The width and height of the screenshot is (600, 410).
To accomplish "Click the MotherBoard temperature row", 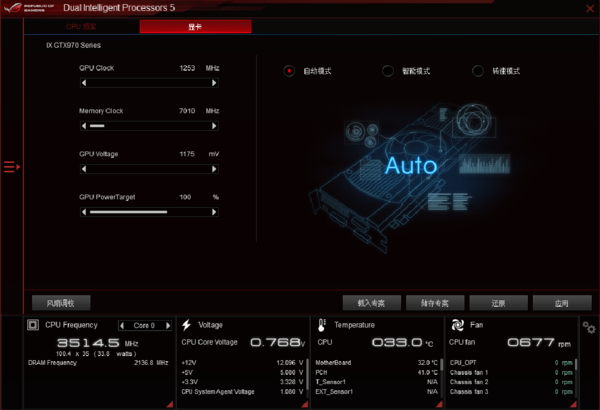I will (x=377, y=363).
